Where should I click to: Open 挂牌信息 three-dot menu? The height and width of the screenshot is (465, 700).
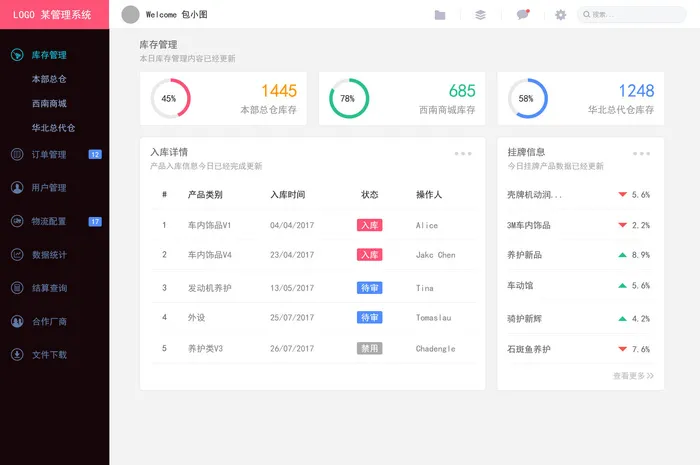coord(641,154)
